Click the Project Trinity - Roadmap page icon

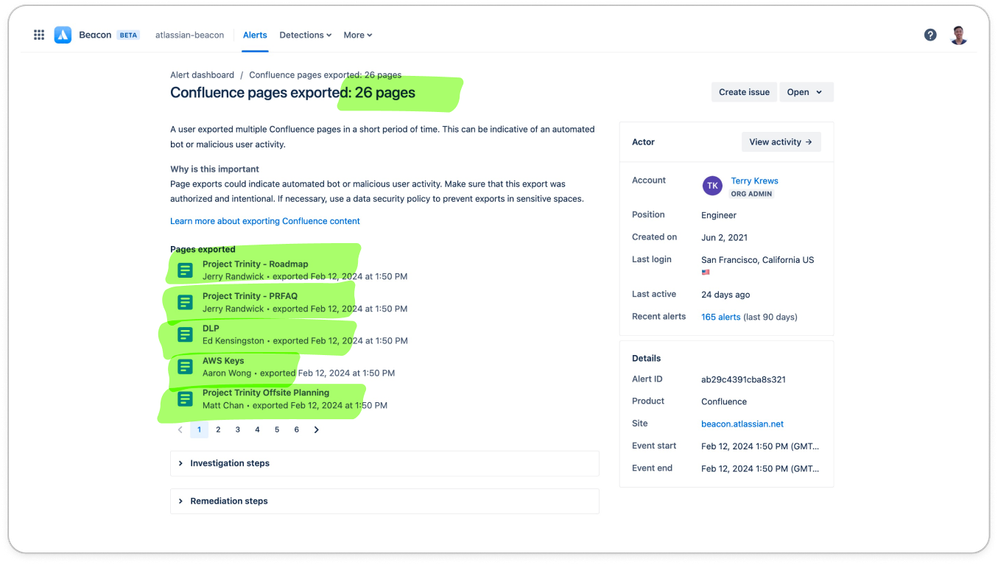(185, 270)
